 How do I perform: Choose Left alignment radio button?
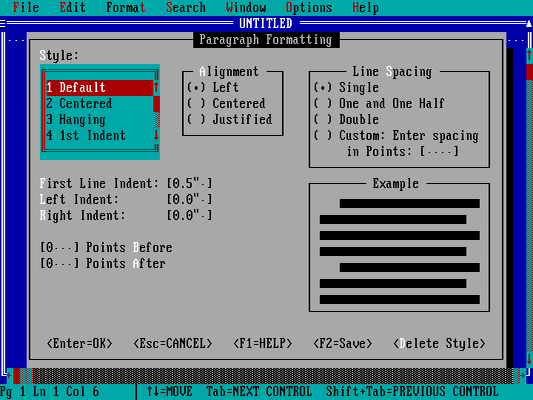(213, 87)
